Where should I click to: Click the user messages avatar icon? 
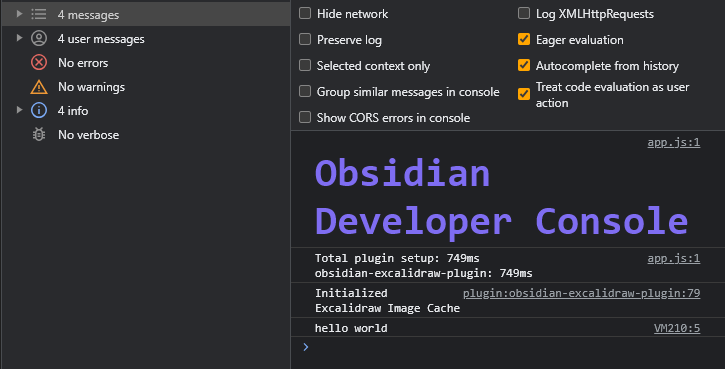click(x=39, y=38)
